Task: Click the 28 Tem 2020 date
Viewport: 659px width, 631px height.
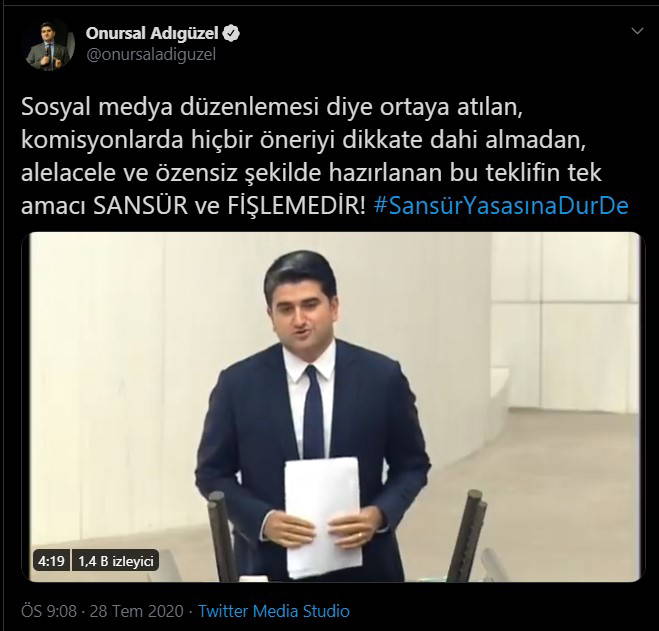Action: (x=137, y=611)
